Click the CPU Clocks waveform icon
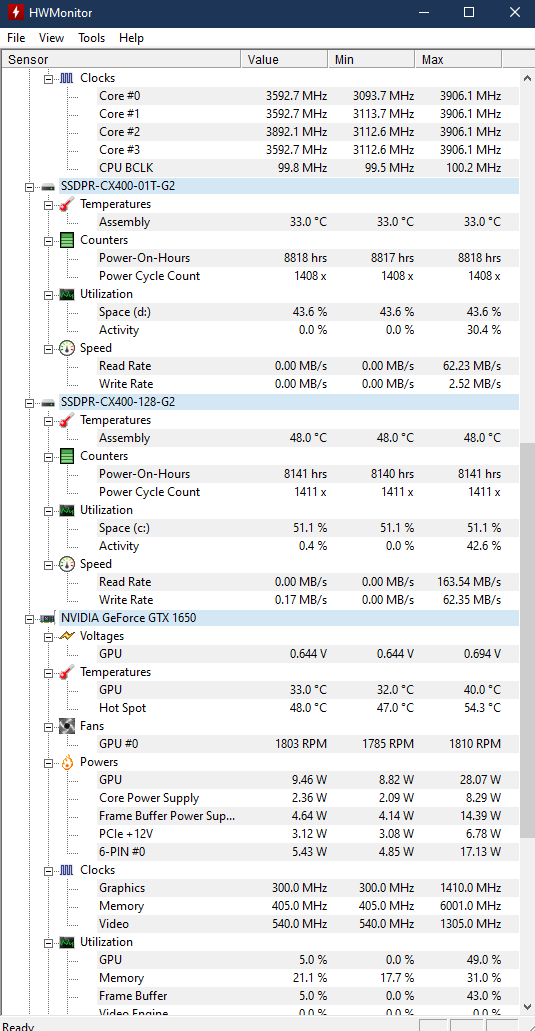The image size is (535, 1031). (x=67, y=78)
